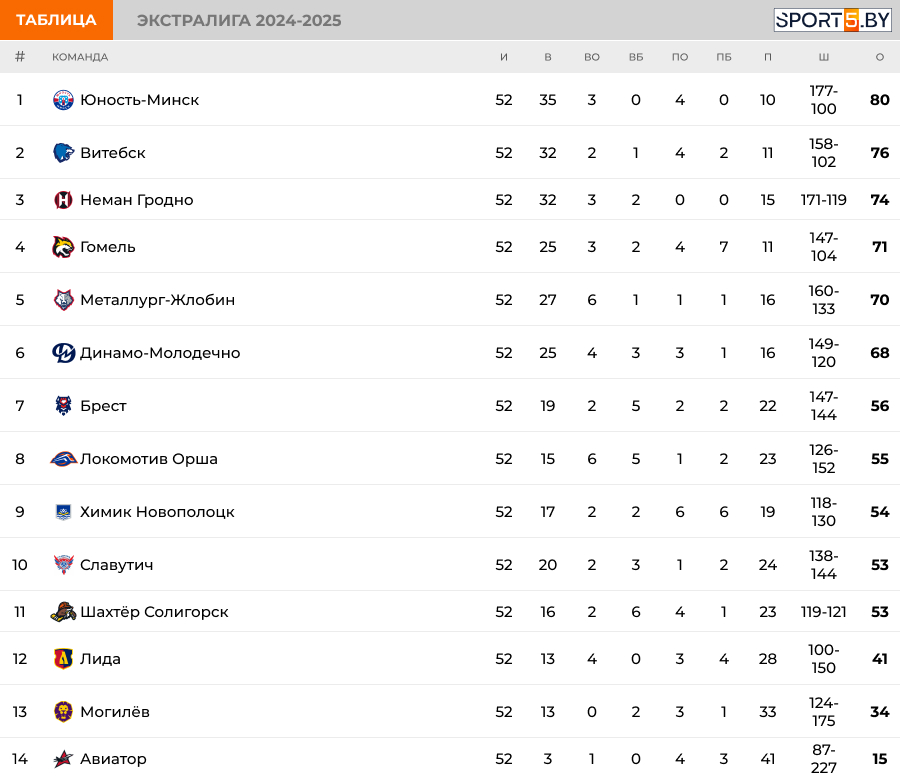Click the Динамо-Молодечно logo

[63, 352]
